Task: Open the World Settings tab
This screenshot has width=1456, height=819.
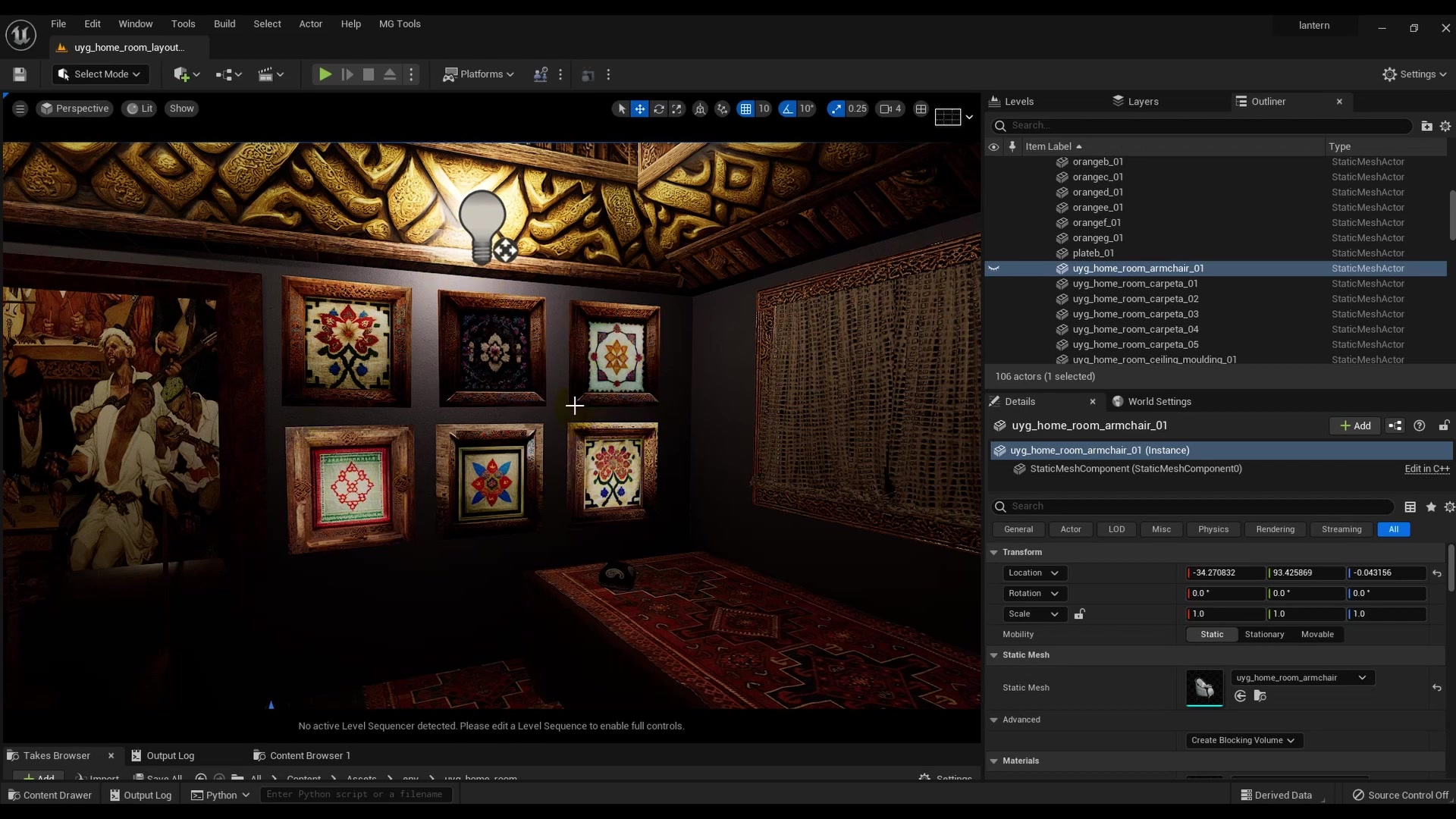Action: [x=1159, y=401]
